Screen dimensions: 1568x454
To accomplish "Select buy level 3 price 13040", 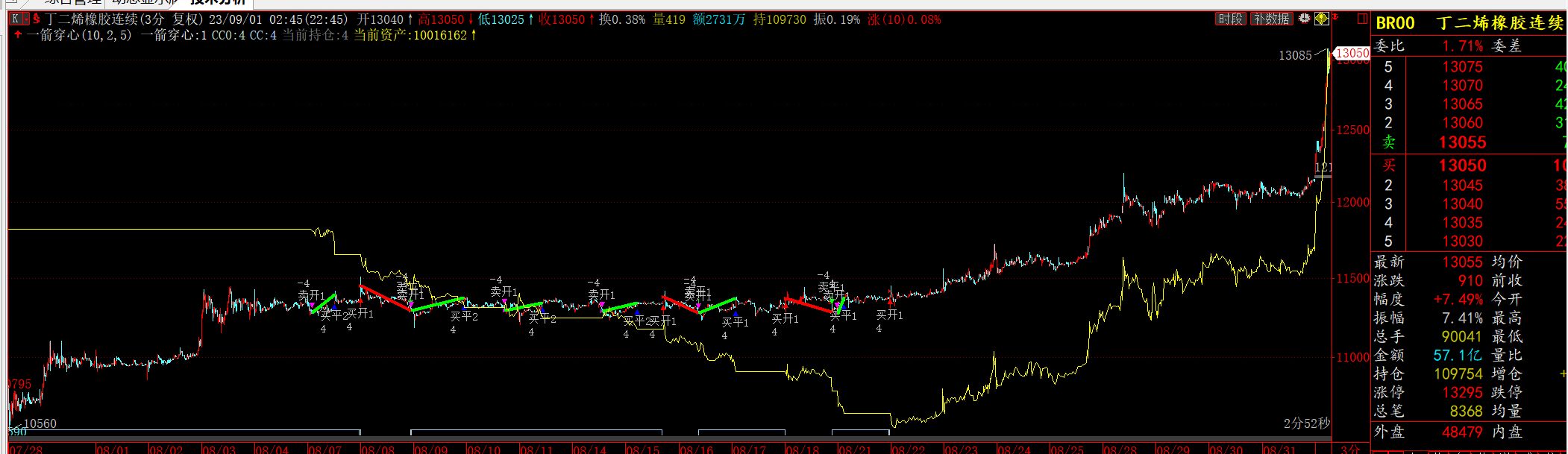I will [1462, 204].
